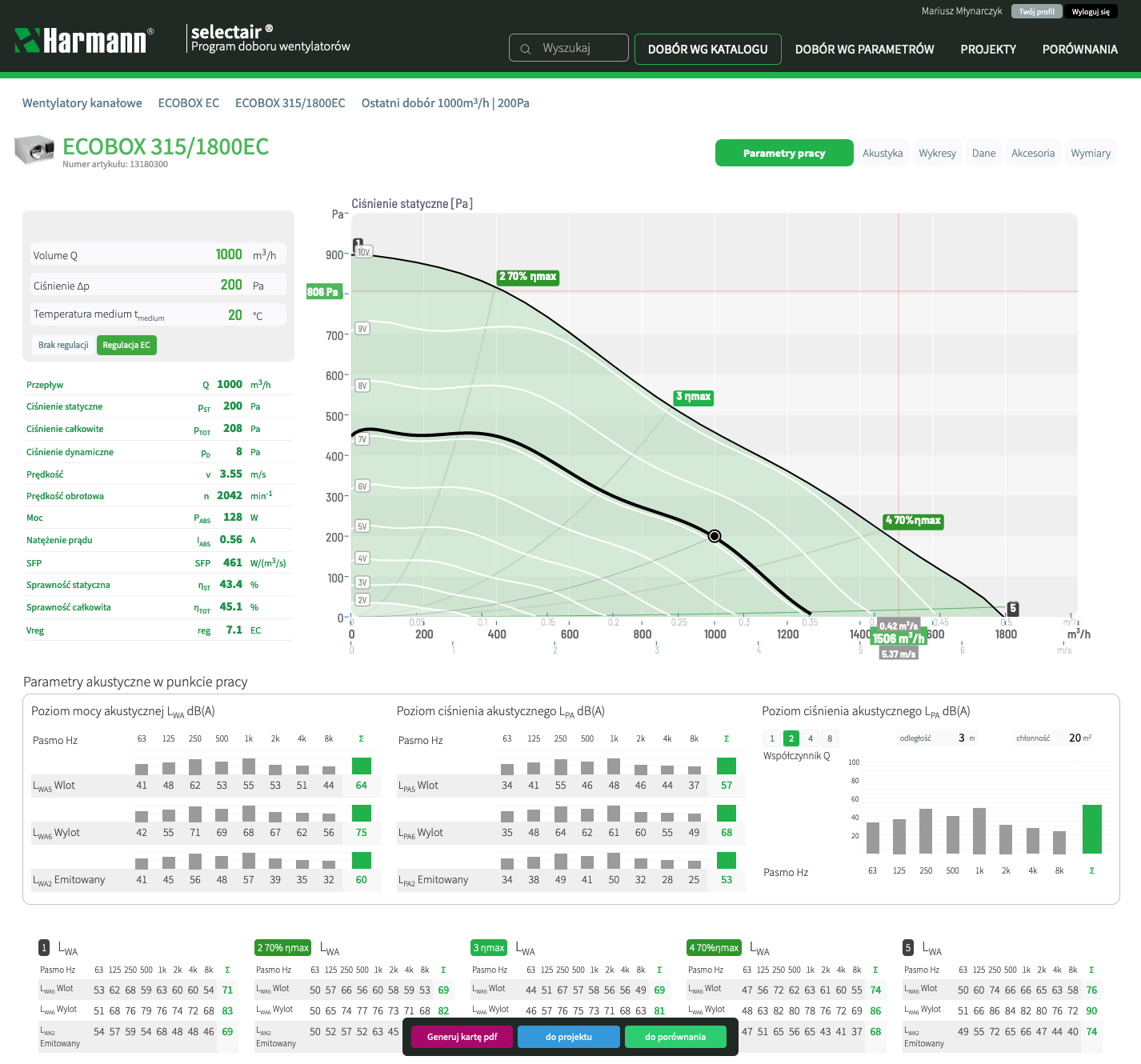Viewport: 1141px width, 1064px height.
Task: Click 'Wyloguj się' to log out
Action: [1091, 12]
